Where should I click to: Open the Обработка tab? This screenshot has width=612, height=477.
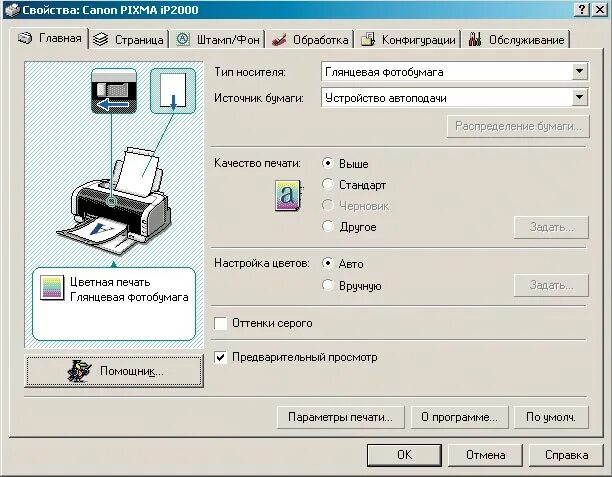(x=310, y=39)
